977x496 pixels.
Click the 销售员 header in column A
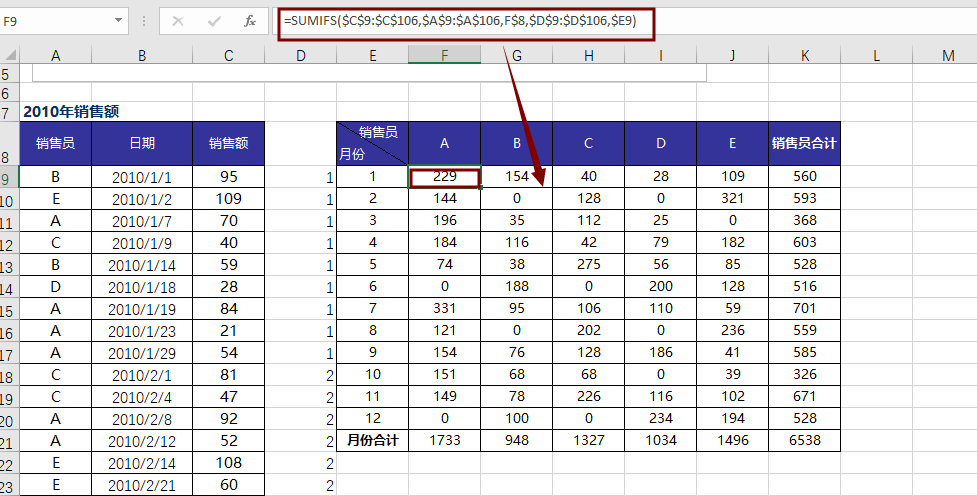55,143
